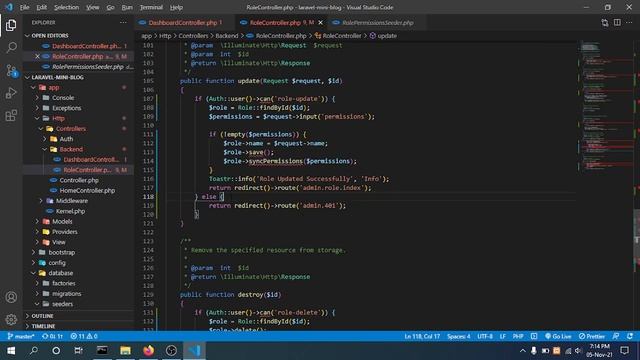
Task: Split the editor right
Action: 617,23
